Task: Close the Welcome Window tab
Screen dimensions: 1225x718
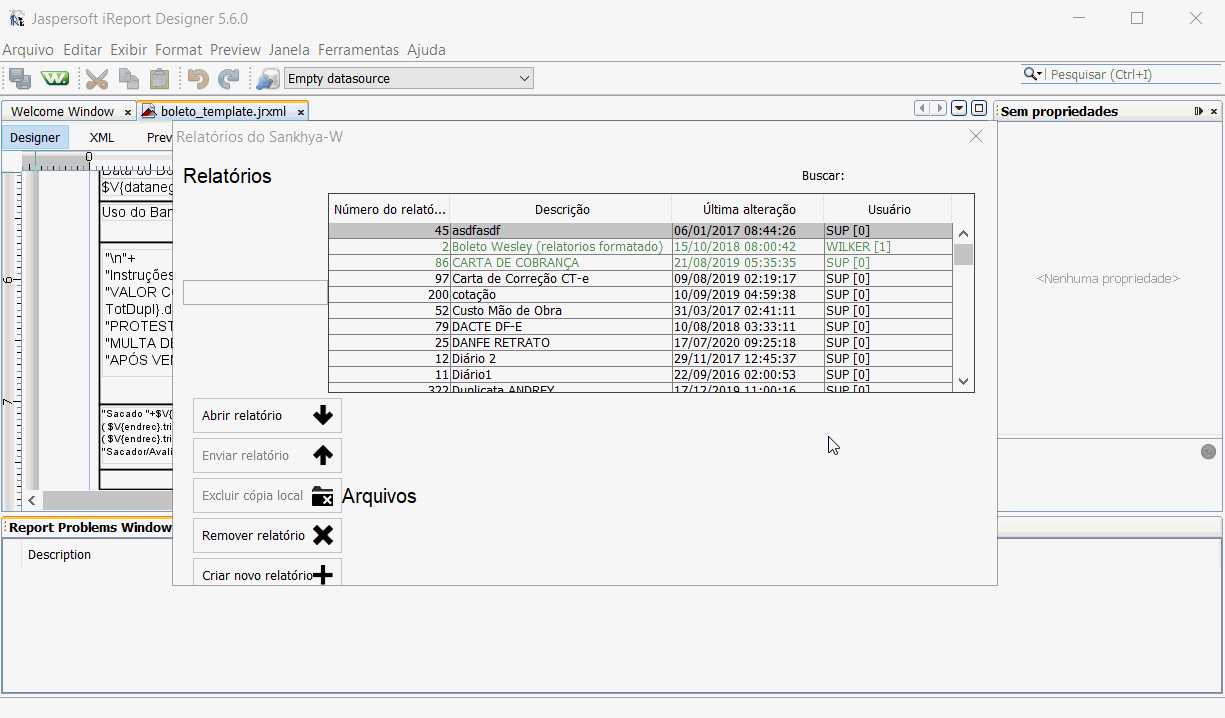Action: point(128,112)
